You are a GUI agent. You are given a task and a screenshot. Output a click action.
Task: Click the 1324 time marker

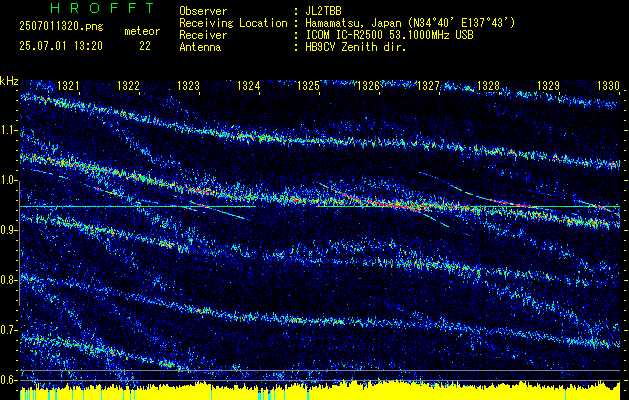coord(248,86)
